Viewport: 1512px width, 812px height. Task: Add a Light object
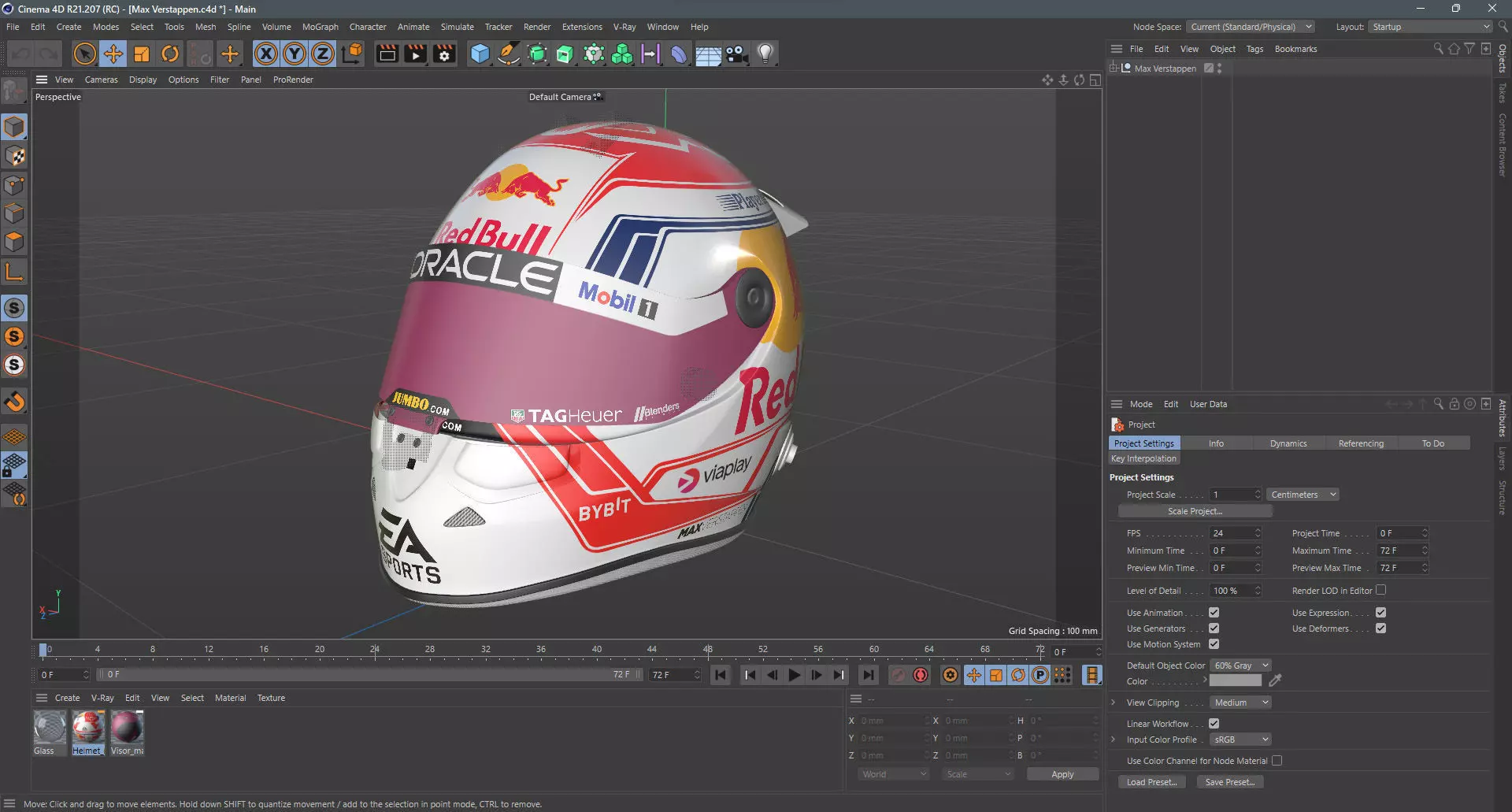tap(765, 54)
